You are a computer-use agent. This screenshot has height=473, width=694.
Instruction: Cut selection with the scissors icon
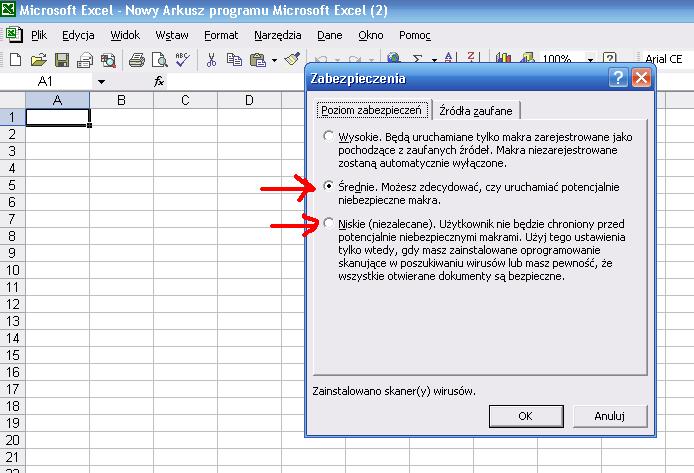click(211, 59)
